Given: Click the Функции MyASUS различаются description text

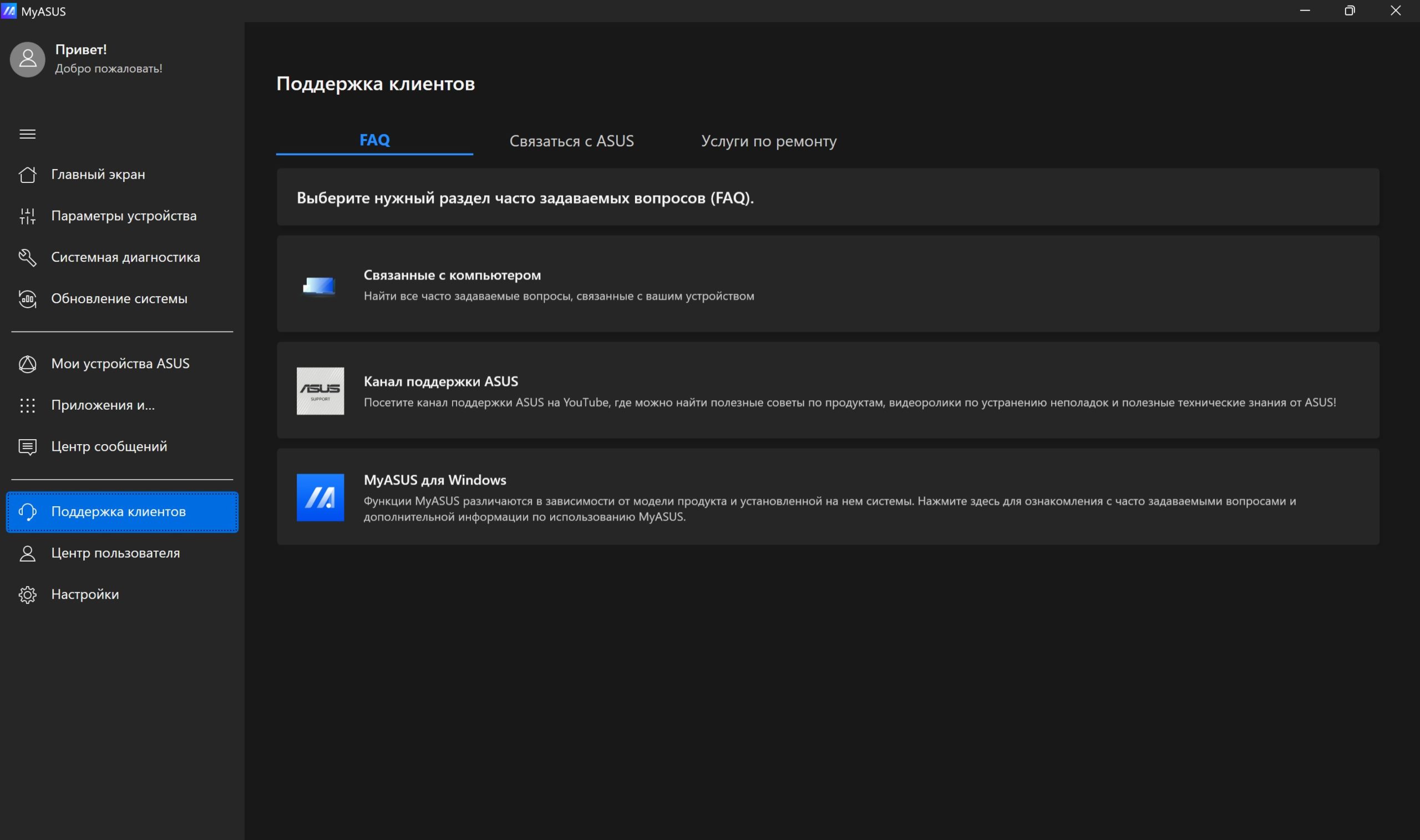Looking at the screenshot, I should click(x=829, y=509).
